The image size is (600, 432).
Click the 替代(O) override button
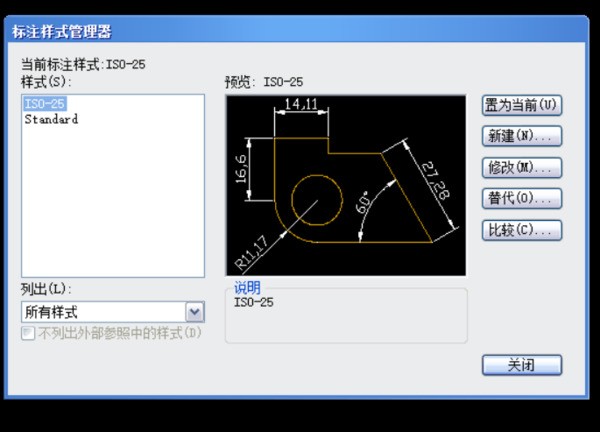pyautogui.click(x=521, y=198)
